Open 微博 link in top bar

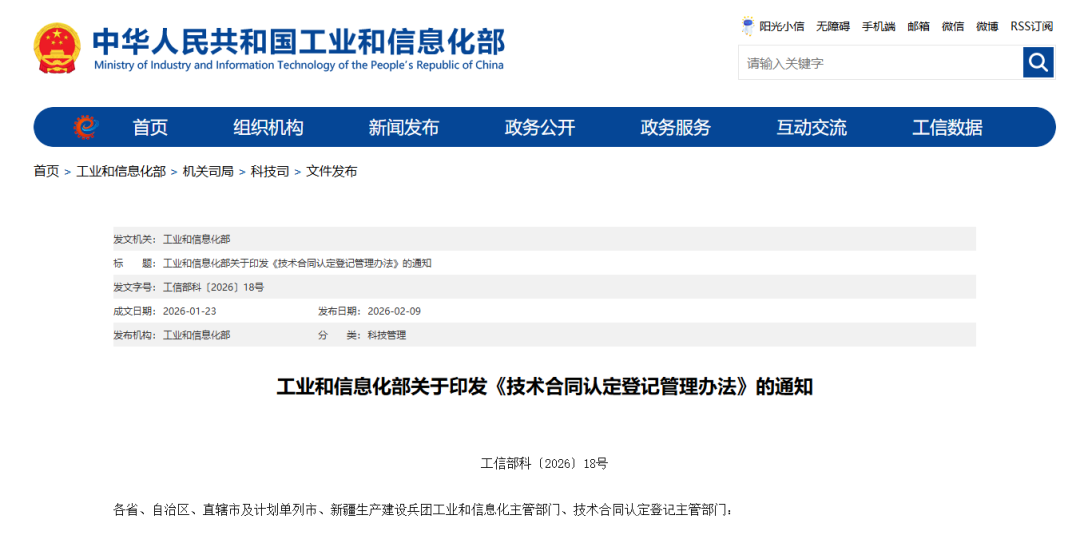point(987,27)
